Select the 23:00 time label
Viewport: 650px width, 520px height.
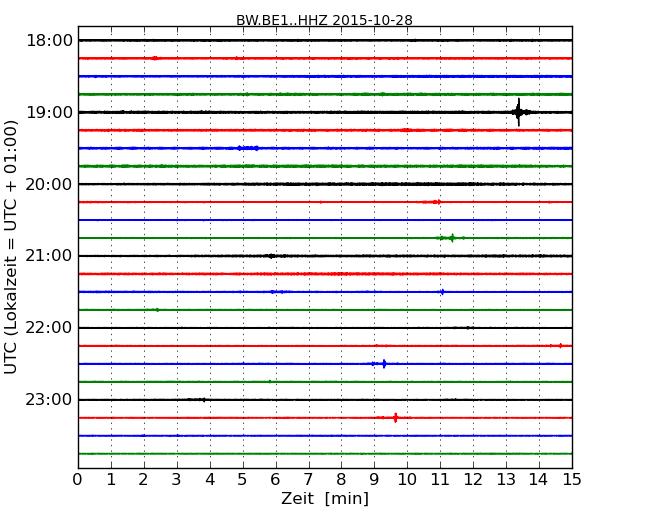[x=49, y=399]
